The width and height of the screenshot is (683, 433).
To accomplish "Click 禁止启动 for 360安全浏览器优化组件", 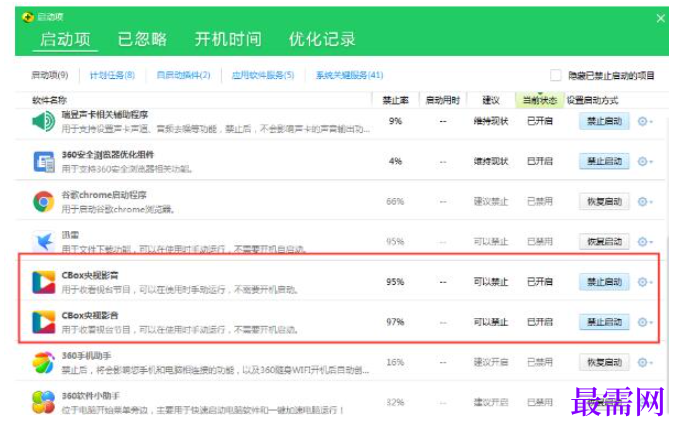I will tap(604, 161).
